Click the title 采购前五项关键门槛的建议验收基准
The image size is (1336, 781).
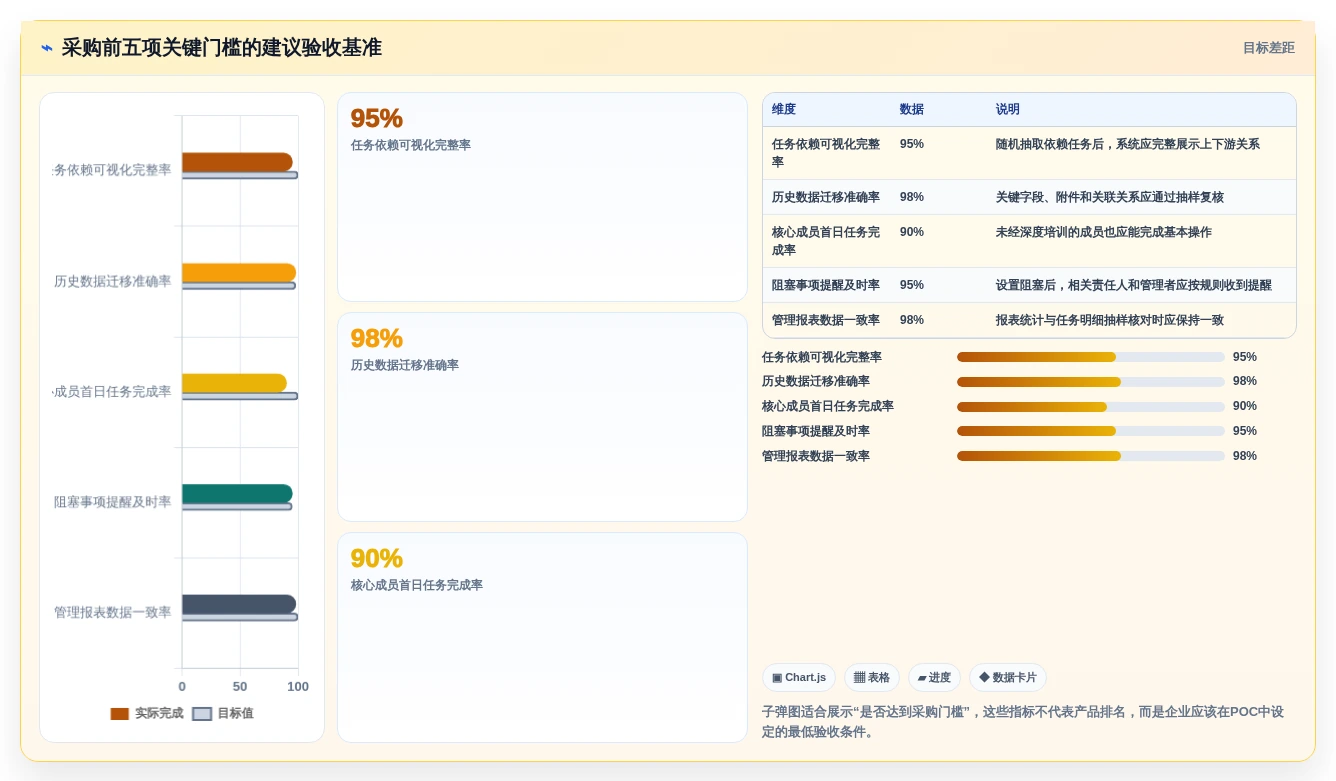coord(222,48)
